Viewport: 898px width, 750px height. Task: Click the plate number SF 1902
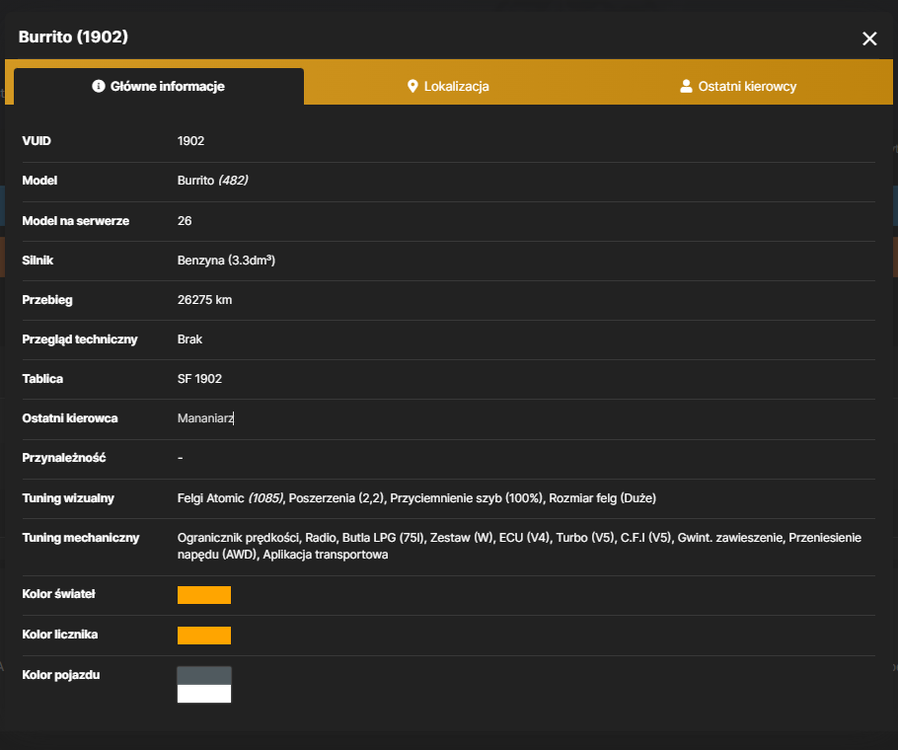pyautogui.click(x=199, y=378)
